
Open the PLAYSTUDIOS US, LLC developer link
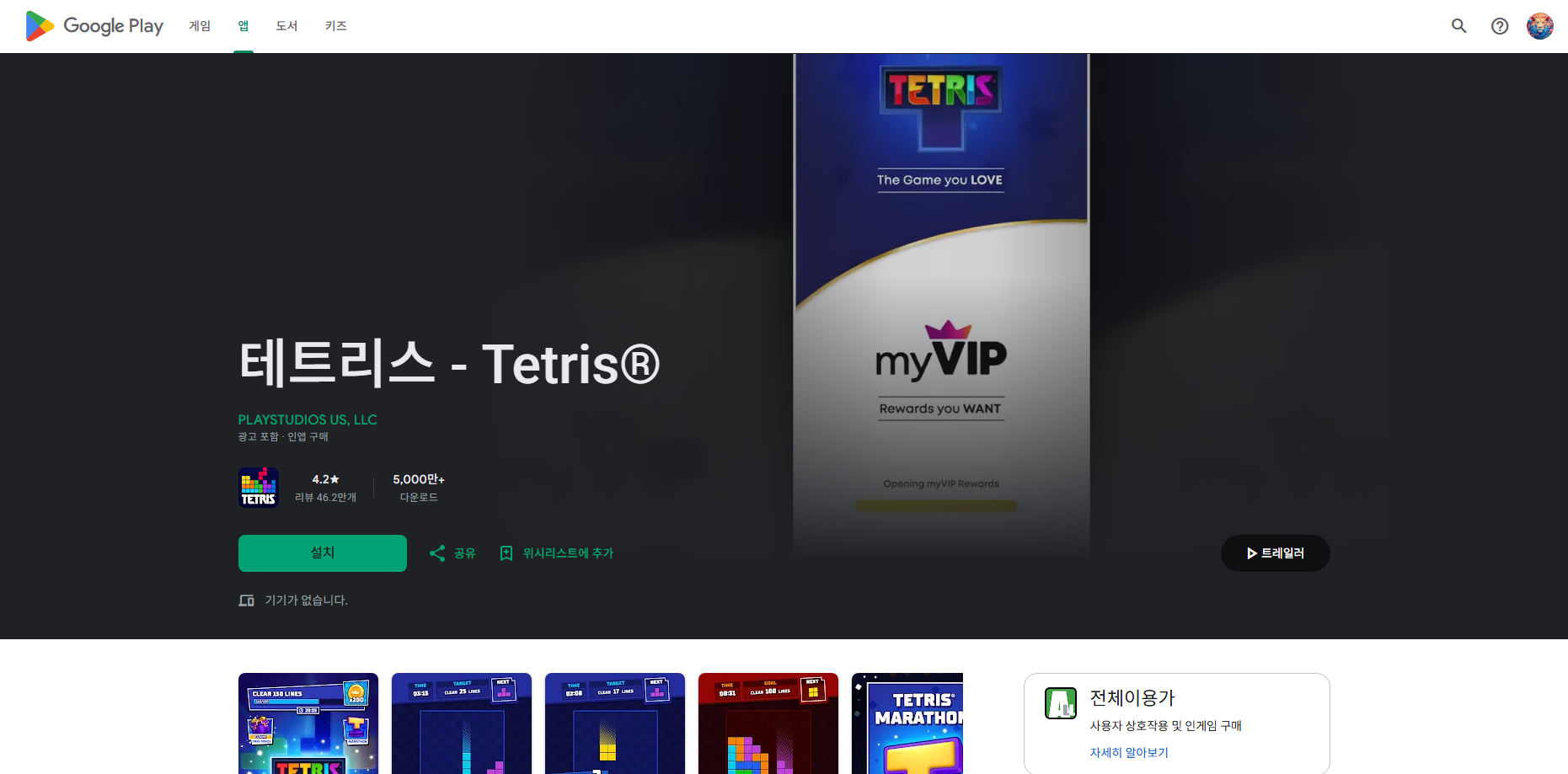308,419
